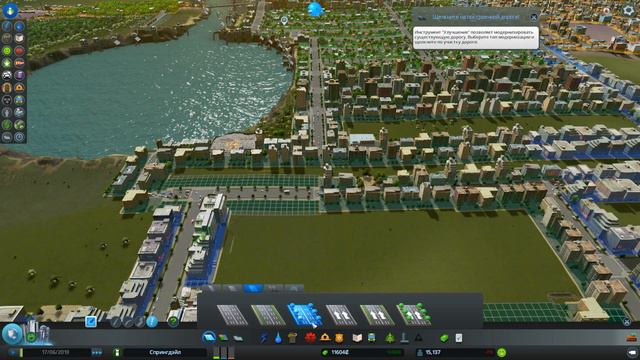Image resolution: width=640 pixels, height=360 pixels.
Task: Show the green star levels info view
Action: 7,63
